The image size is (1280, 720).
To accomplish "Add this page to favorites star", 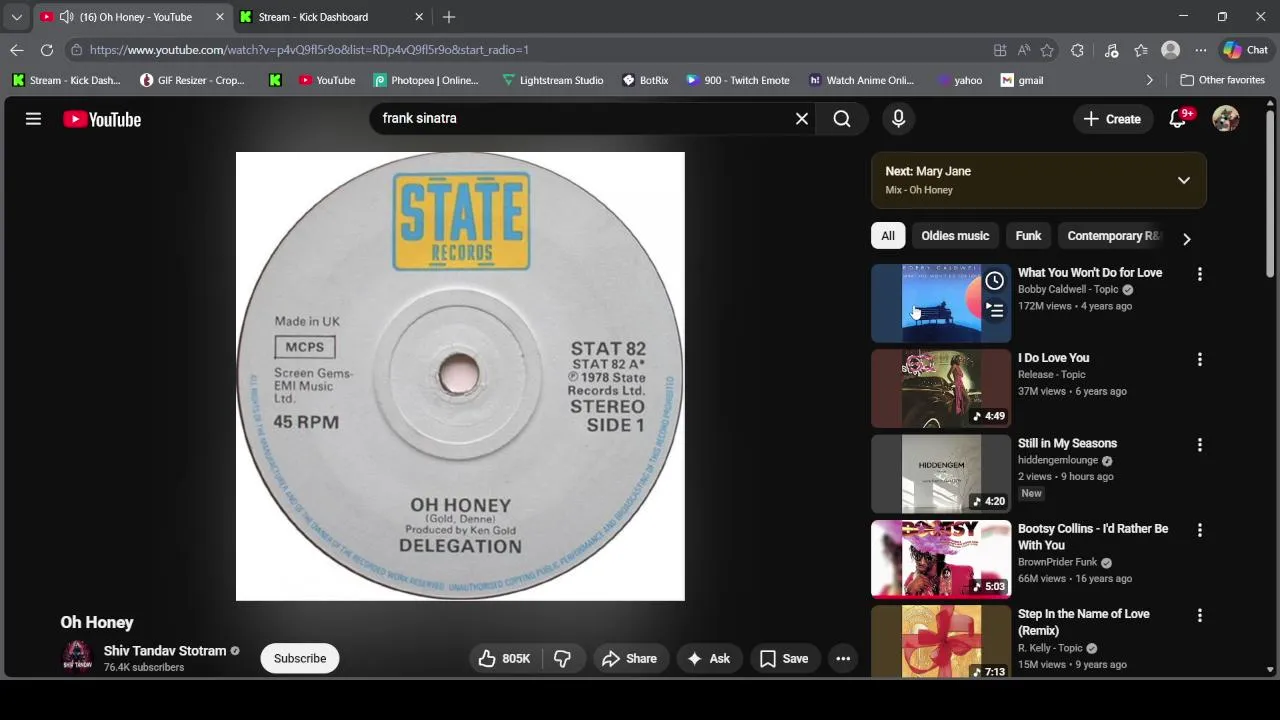I will coord(1047,50).
